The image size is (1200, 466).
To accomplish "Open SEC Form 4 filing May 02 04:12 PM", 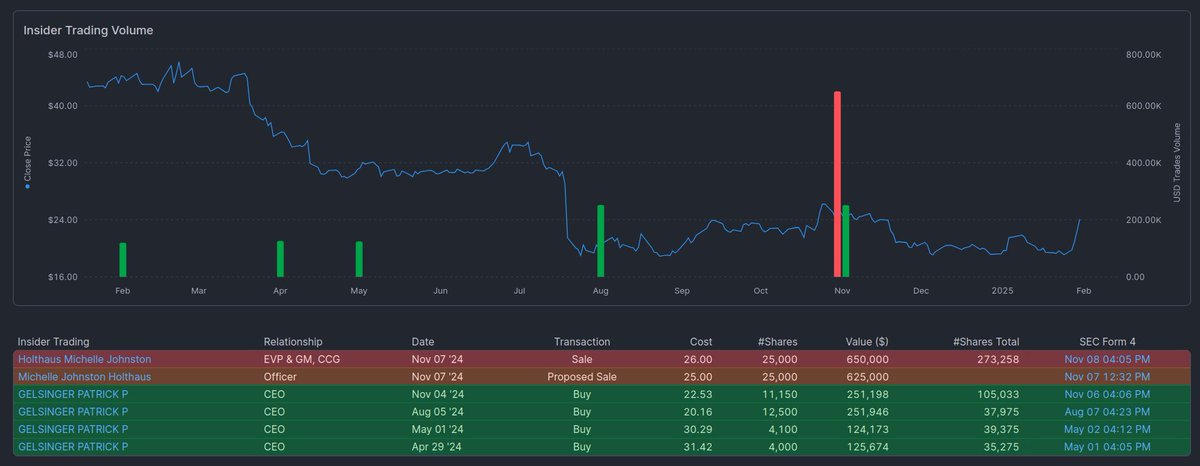I will pyautogui.click(x=1107, y=430).
